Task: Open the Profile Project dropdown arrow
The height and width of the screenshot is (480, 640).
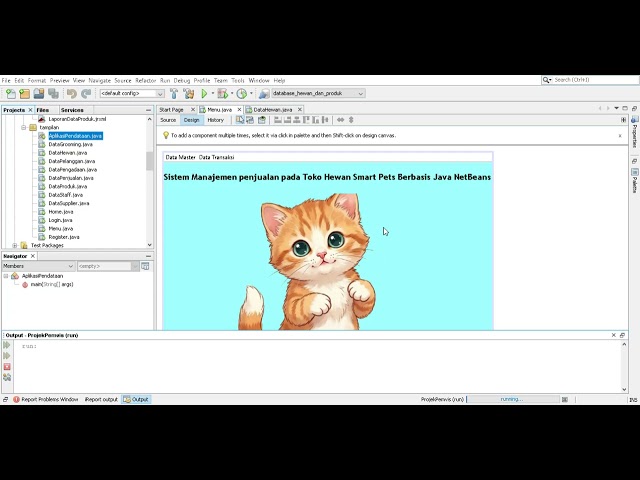Action: [251, 93]
